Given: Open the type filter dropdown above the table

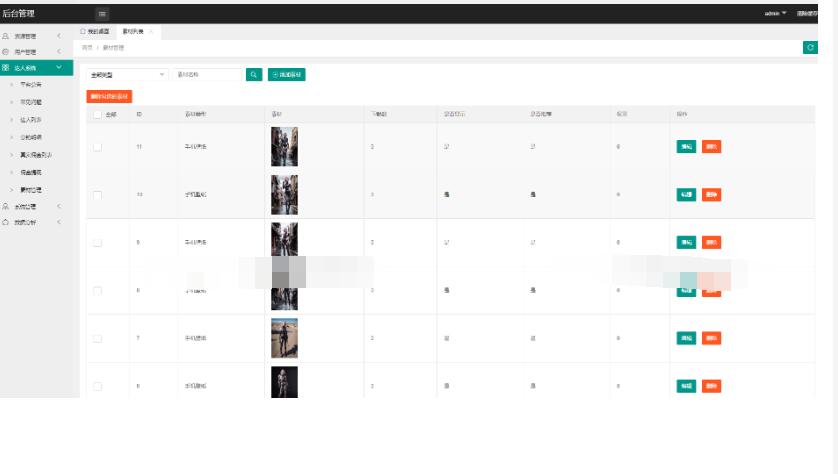Looking at the screenshot, I should coord(128,74).
